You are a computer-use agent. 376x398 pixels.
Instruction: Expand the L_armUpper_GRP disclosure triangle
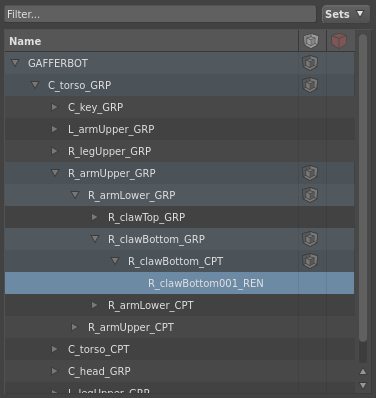coord(54,129)
